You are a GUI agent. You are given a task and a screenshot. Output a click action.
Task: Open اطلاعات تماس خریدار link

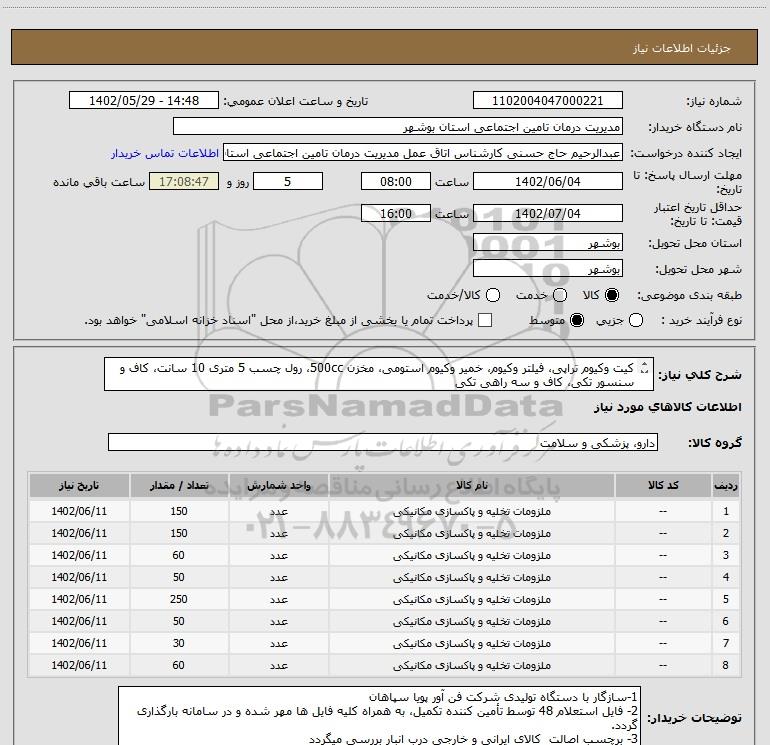click(x=165, y=153)
